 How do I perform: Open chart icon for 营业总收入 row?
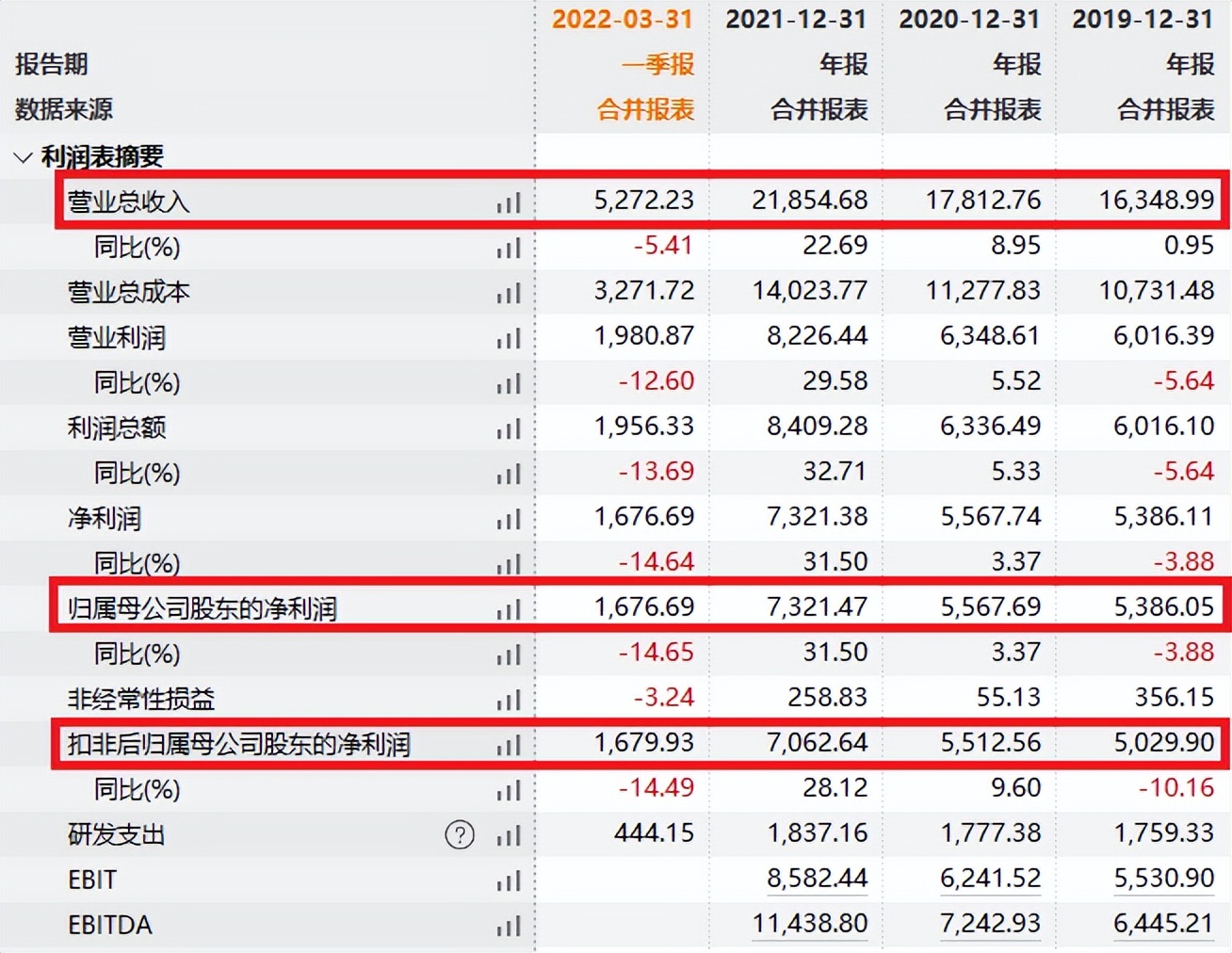(x=509, y=202)
